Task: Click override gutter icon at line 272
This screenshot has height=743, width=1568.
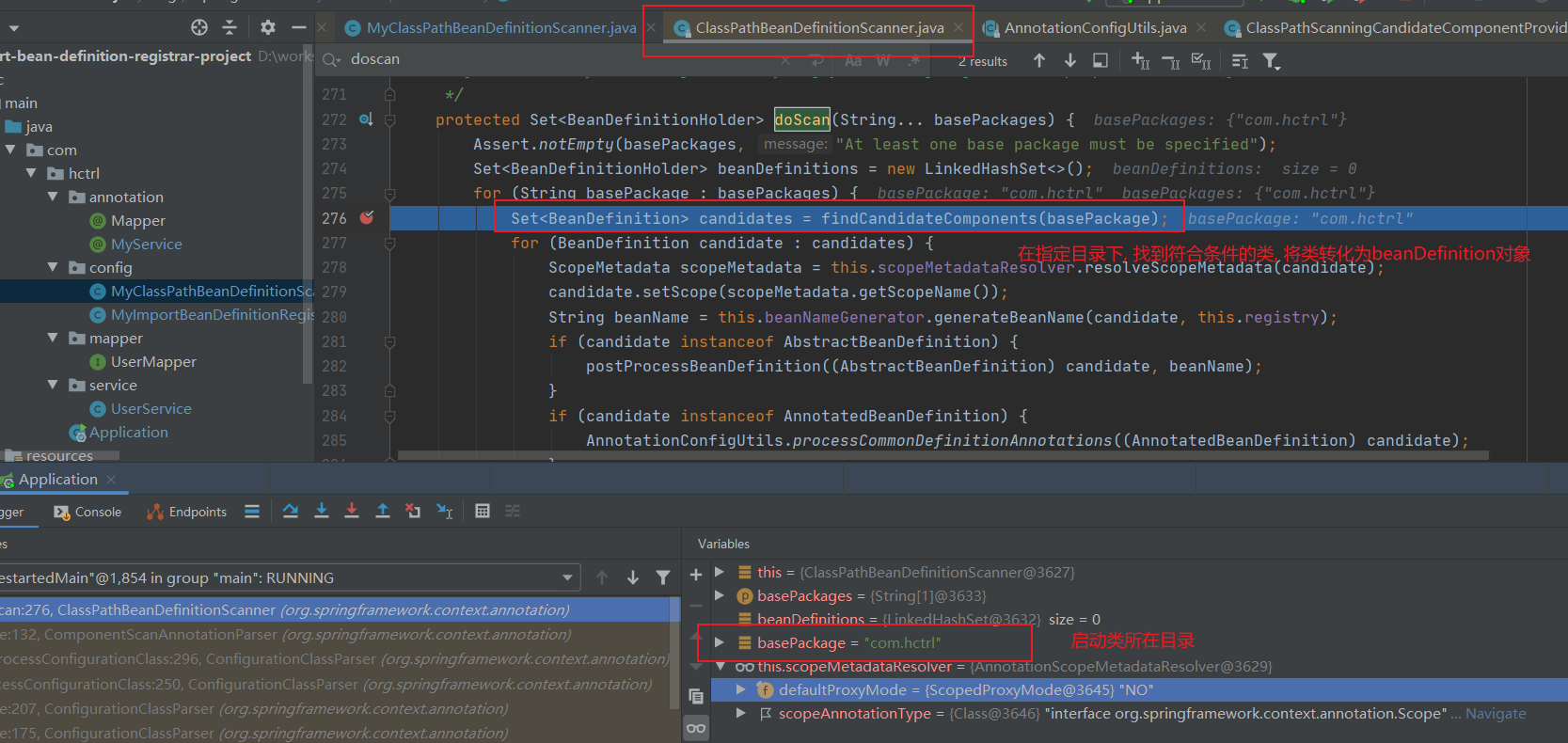Action: coord(366,119)
